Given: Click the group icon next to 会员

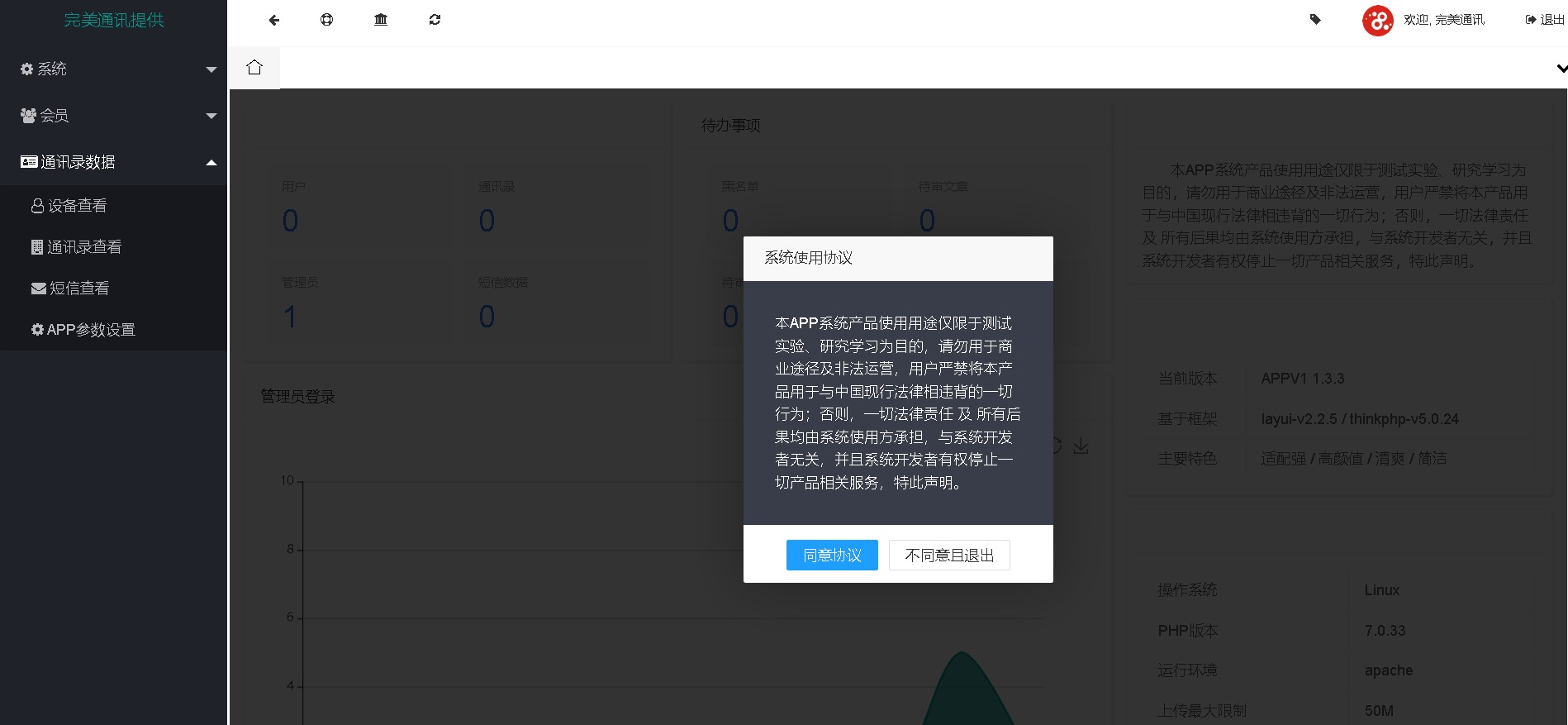Looking at the screenshot, I should (29, 116).
